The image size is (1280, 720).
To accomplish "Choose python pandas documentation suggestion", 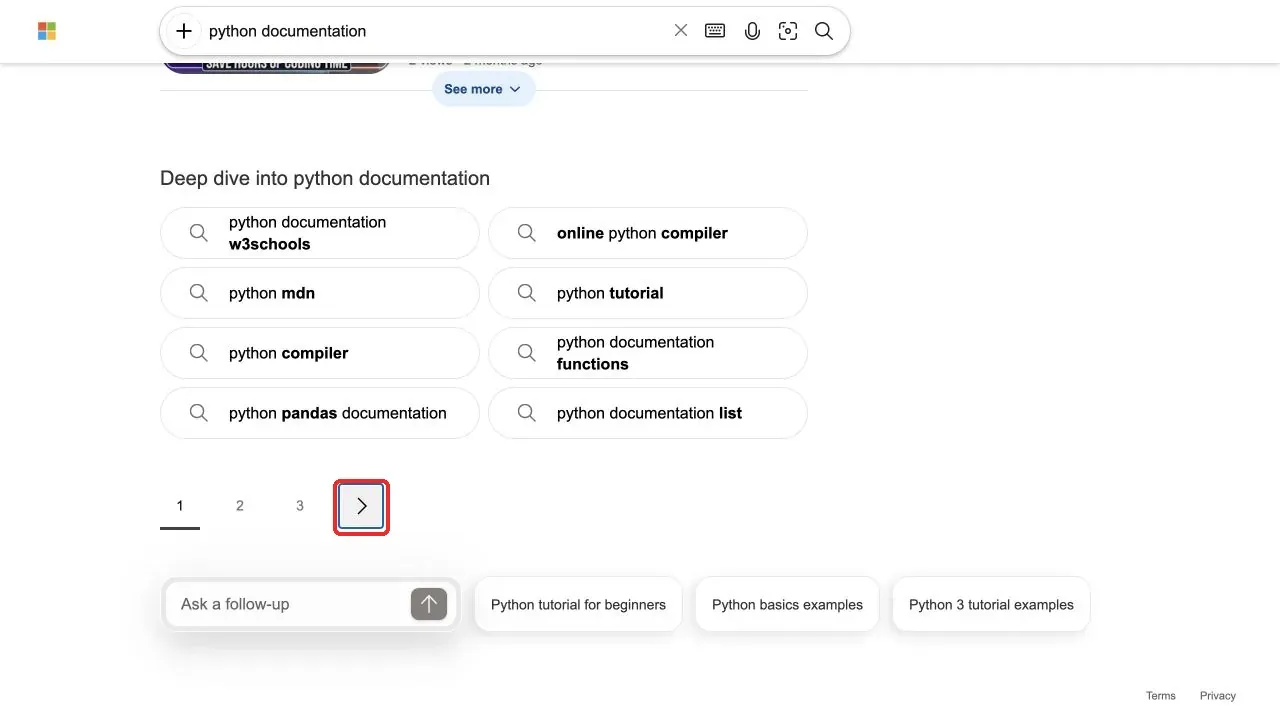I will point(320,413).
